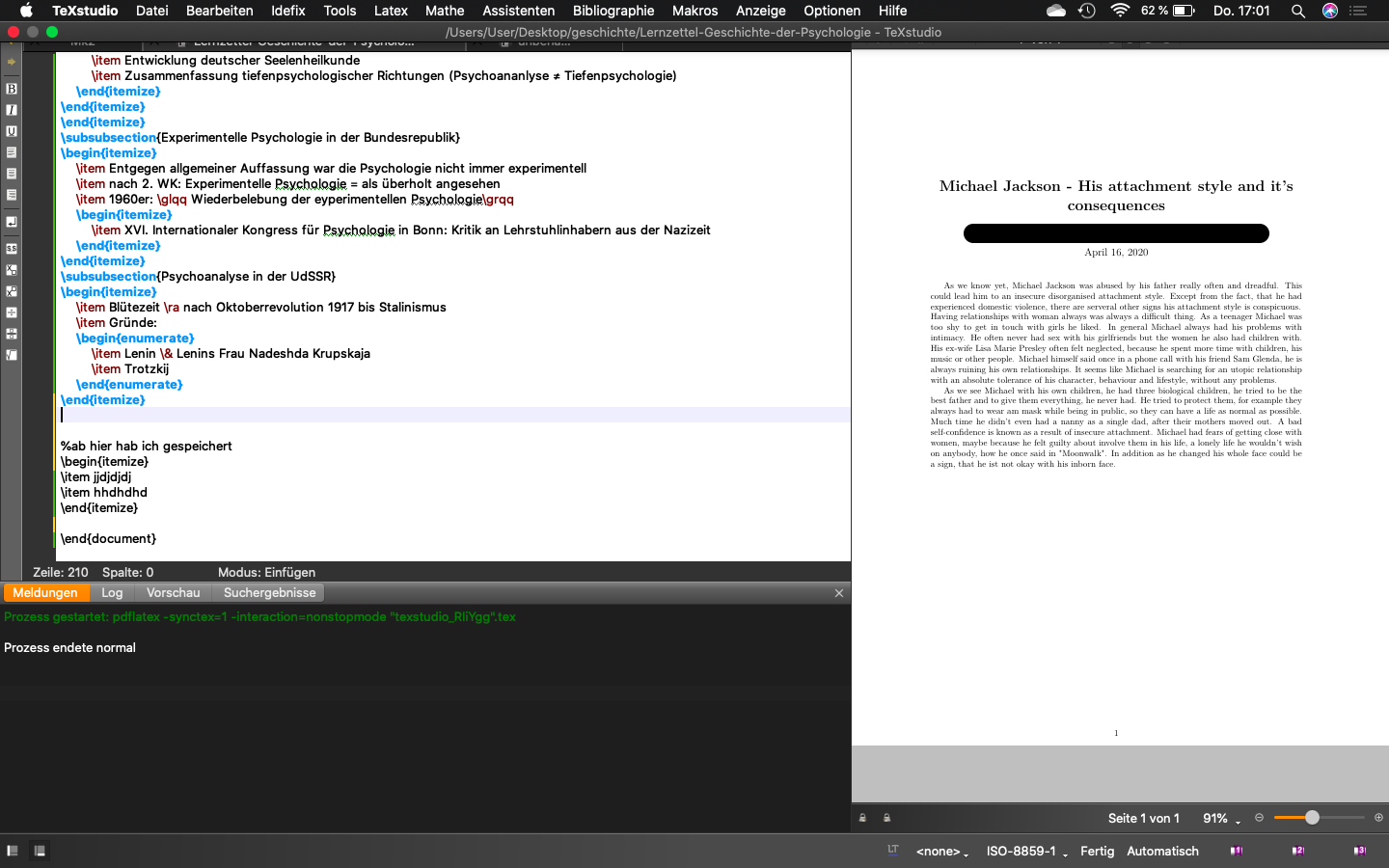The width and height of the screenshot is (1389, 868).
Task: Open the <none> language dropdown
Action: click(941, 851)
